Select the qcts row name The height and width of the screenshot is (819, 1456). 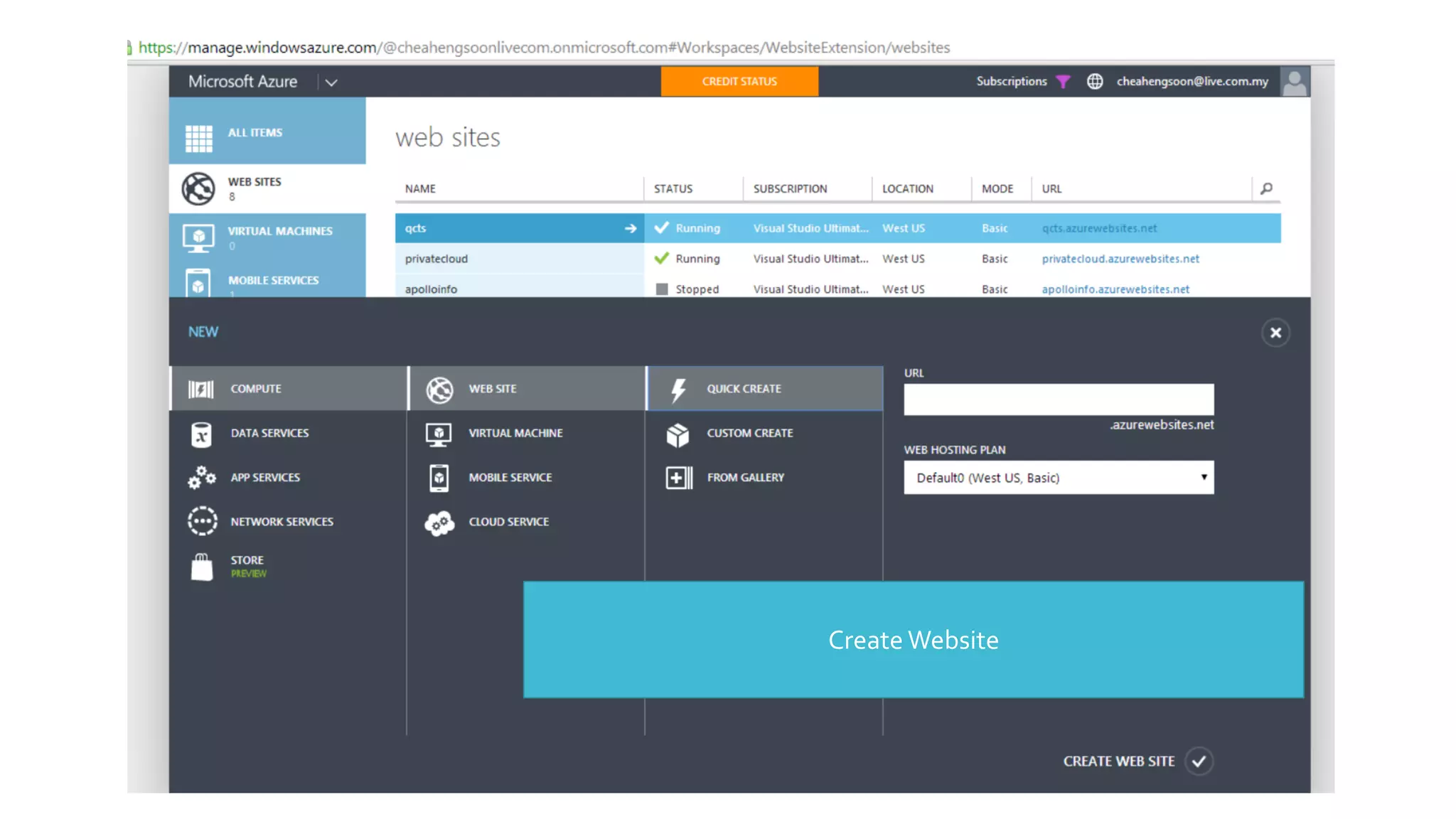coord(415,228)
